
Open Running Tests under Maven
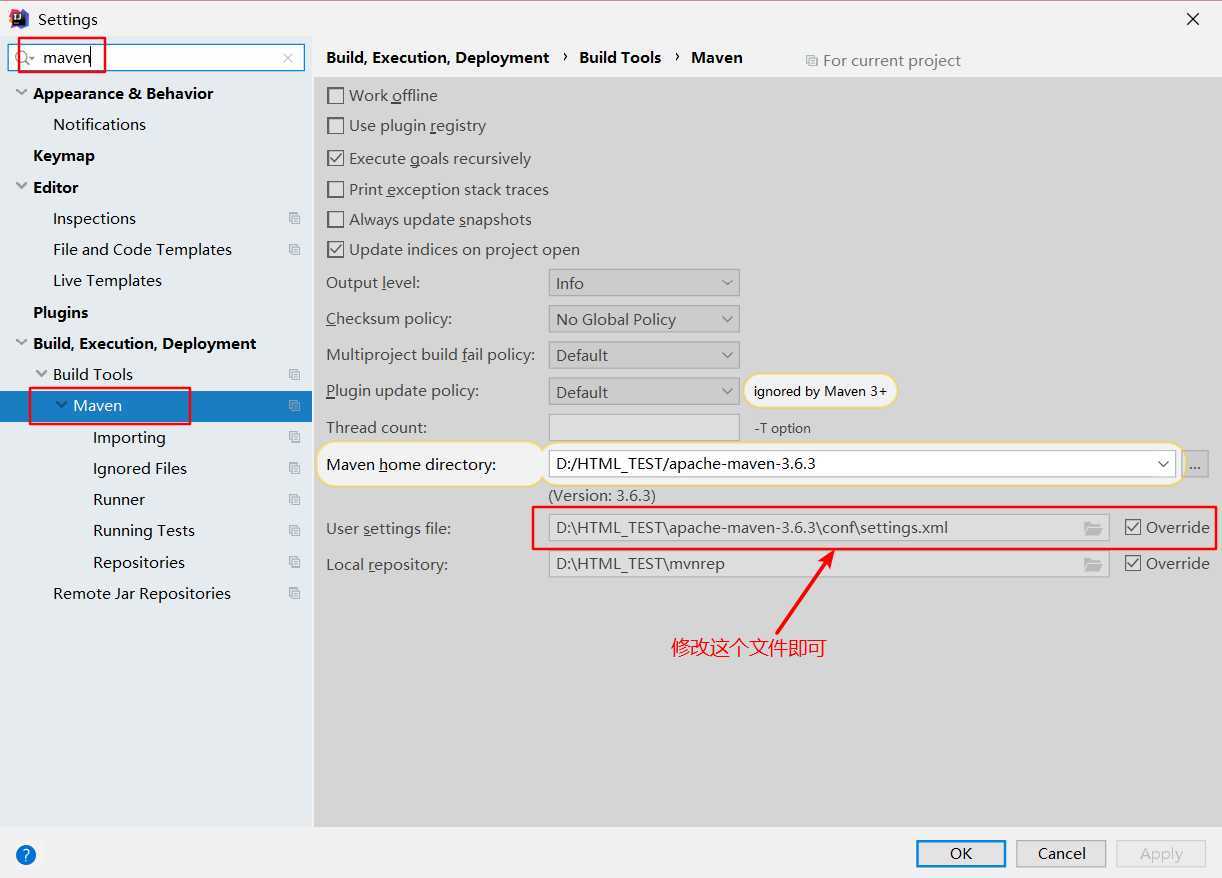click(x=144, y=530)
